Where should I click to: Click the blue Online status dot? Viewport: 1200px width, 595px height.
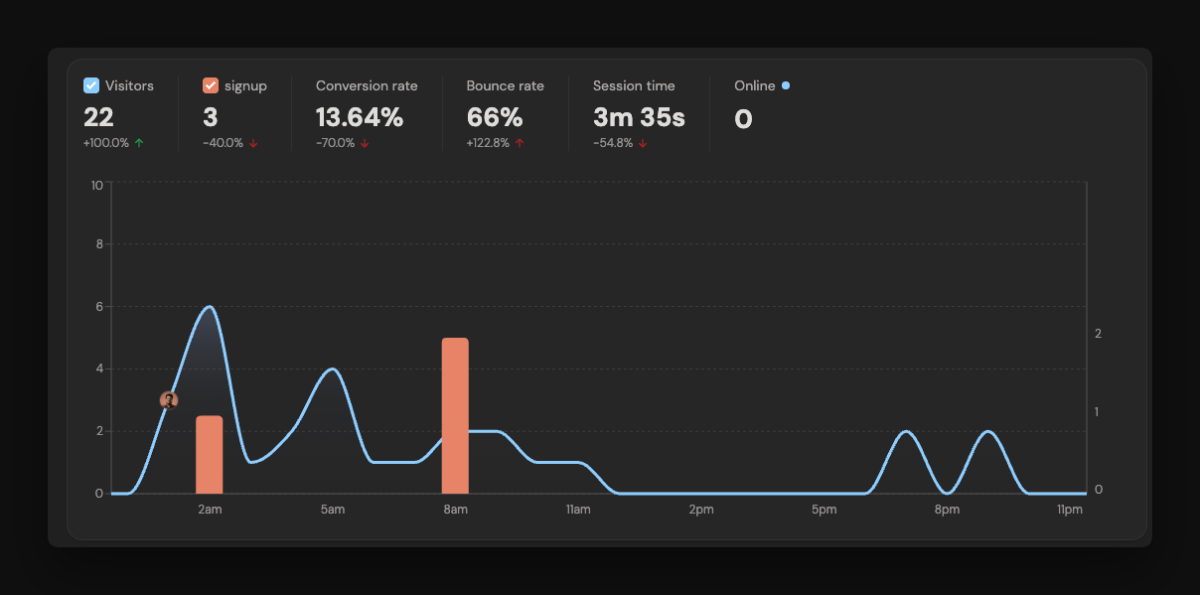tap(786, 86)
